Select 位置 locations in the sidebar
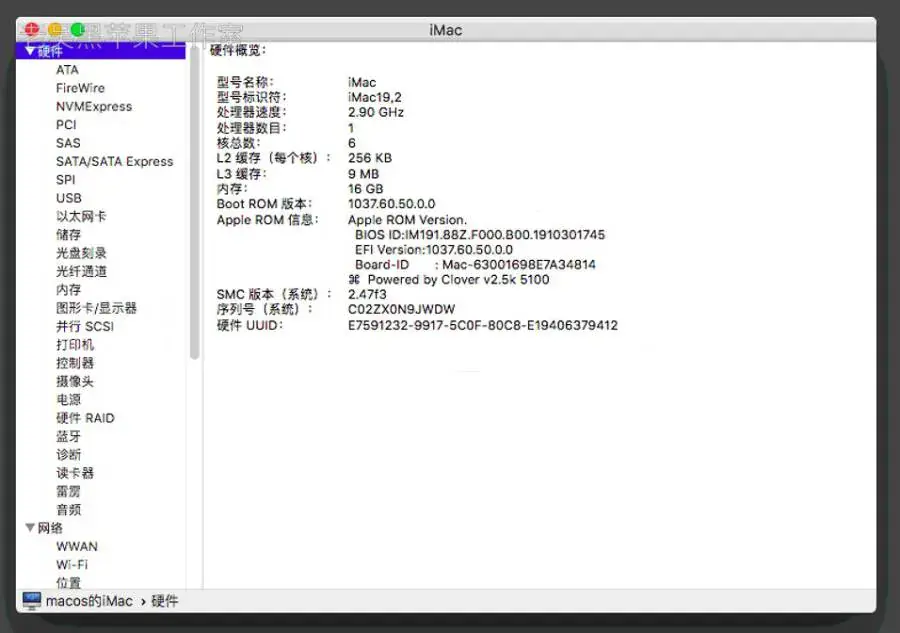The height and width of the screenshot is (633, 900). (x=68, y=583)
